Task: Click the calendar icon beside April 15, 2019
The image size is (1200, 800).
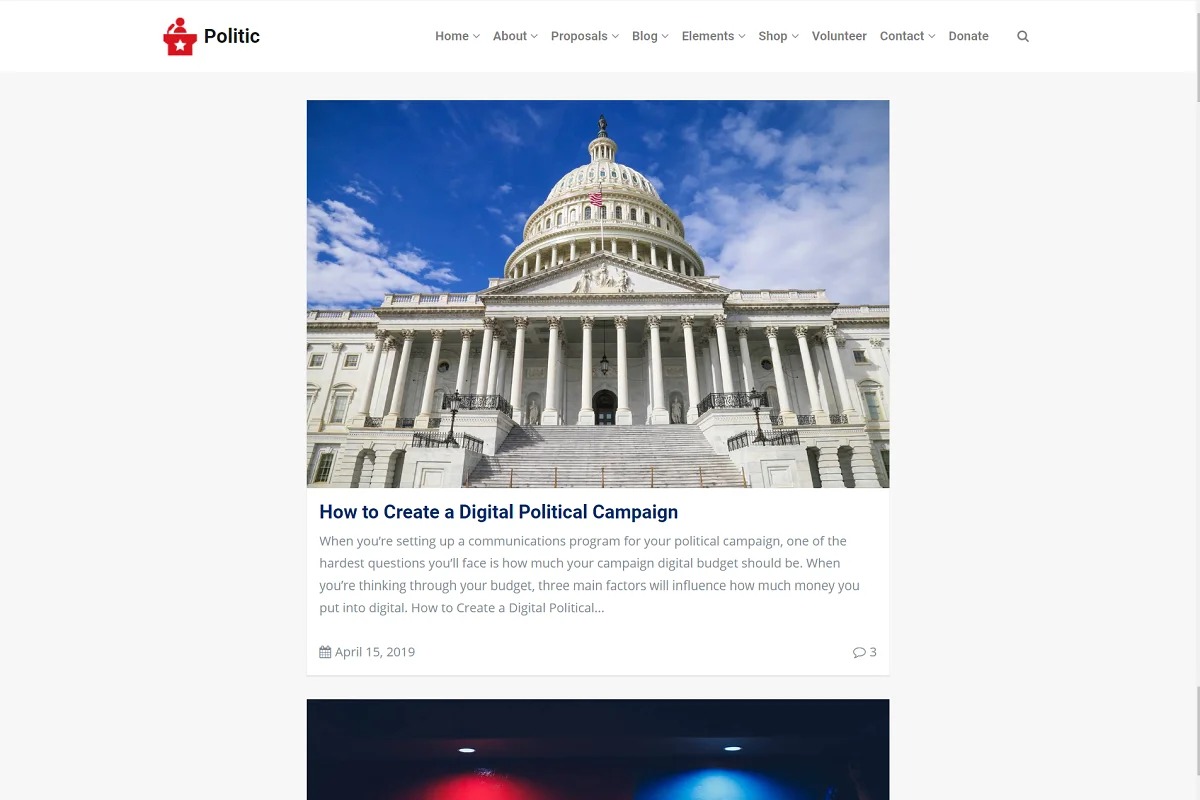Action: [x=325, y=652]
